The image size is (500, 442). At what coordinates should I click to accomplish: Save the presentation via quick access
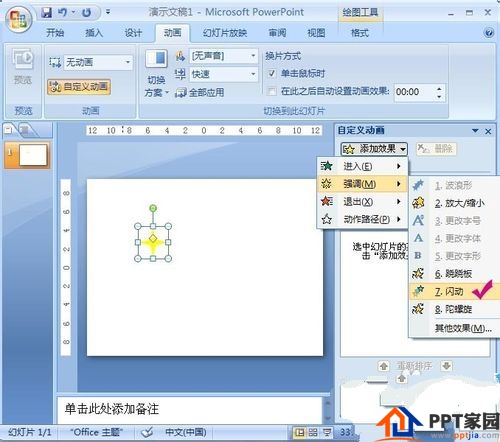(x=47, y=13)
